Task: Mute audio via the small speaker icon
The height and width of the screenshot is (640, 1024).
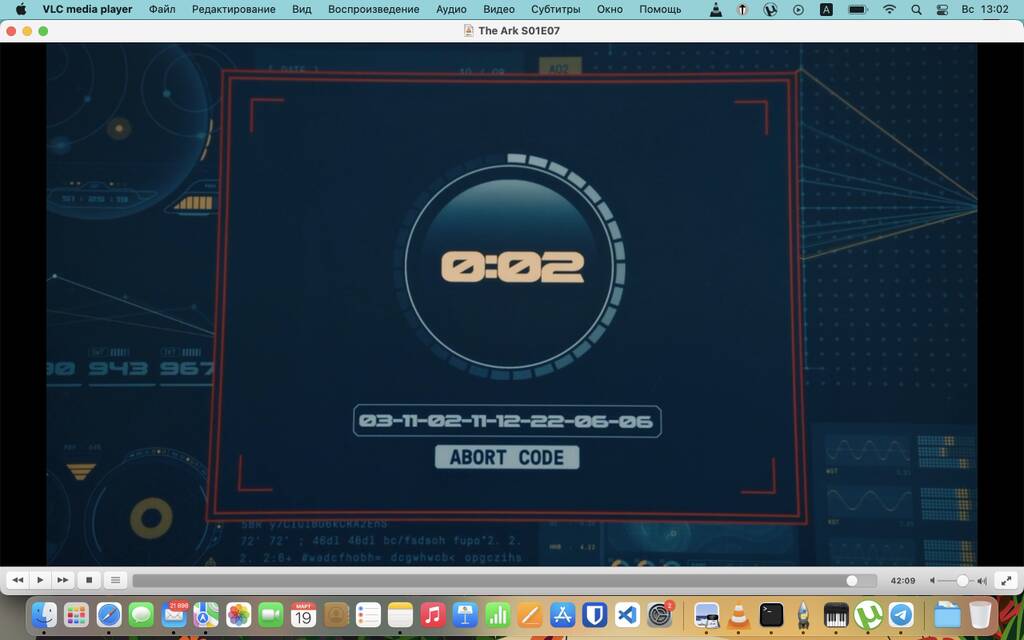Action: point(933,581)
